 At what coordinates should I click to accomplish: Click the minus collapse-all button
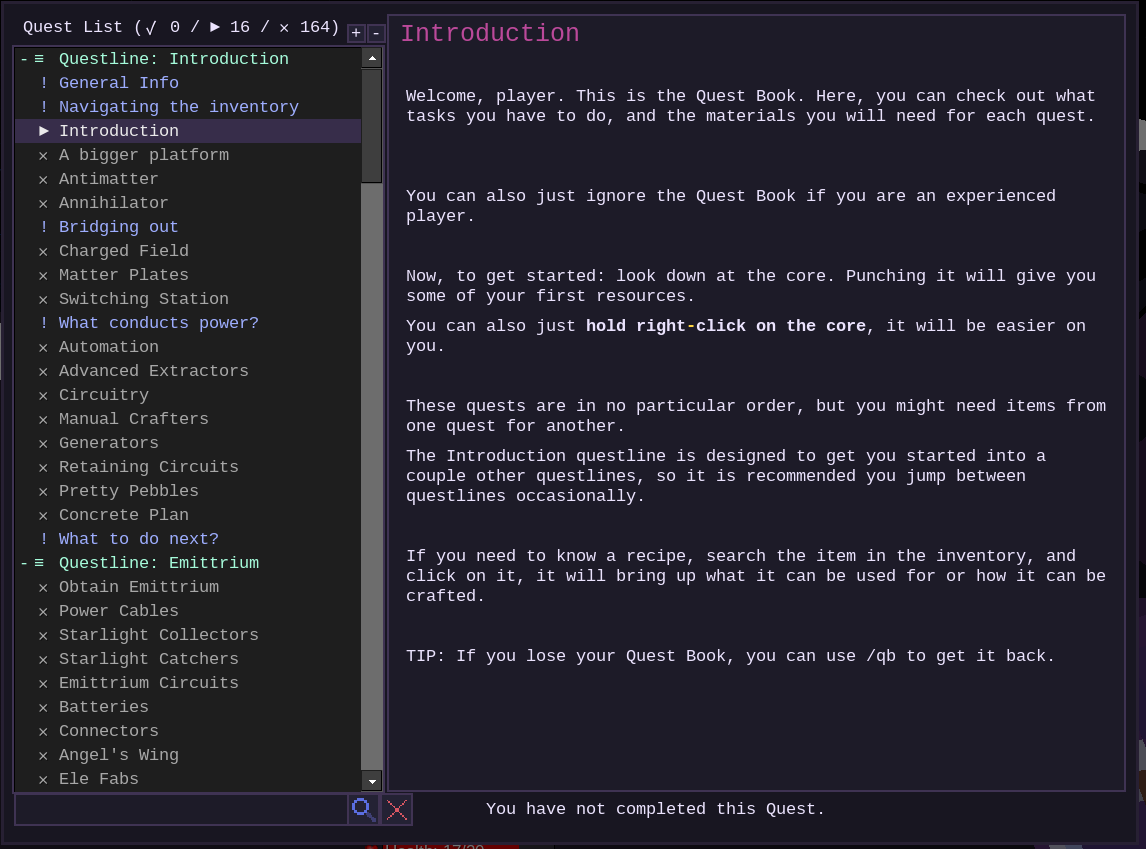[376, 33]
